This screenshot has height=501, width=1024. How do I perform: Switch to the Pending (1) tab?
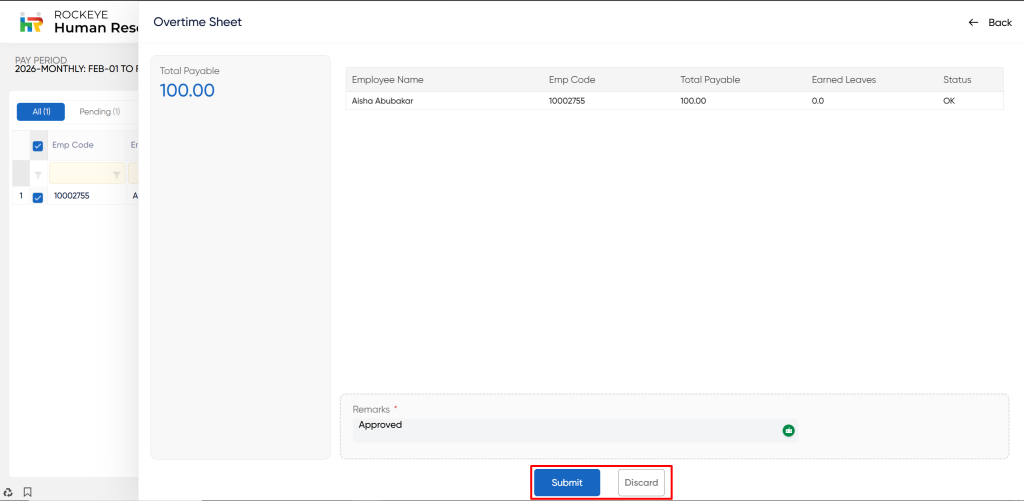coord(100,112)
